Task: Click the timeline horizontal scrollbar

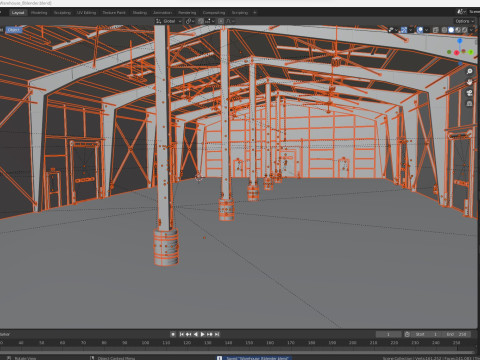Action: tap(237, 352)
